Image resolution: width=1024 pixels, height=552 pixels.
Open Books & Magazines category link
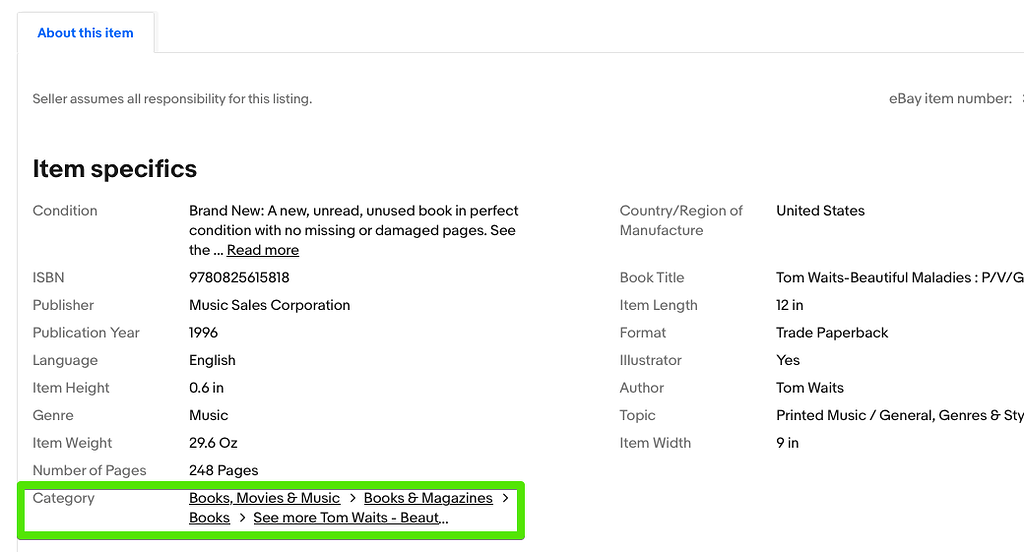coord(428,498)
